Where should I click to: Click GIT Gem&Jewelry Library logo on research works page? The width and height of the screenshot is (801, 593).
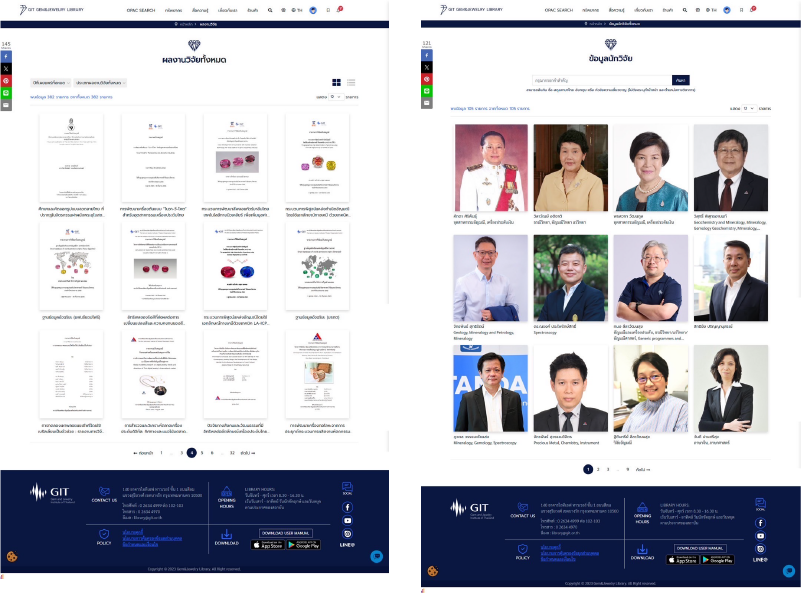pos(52,10)
